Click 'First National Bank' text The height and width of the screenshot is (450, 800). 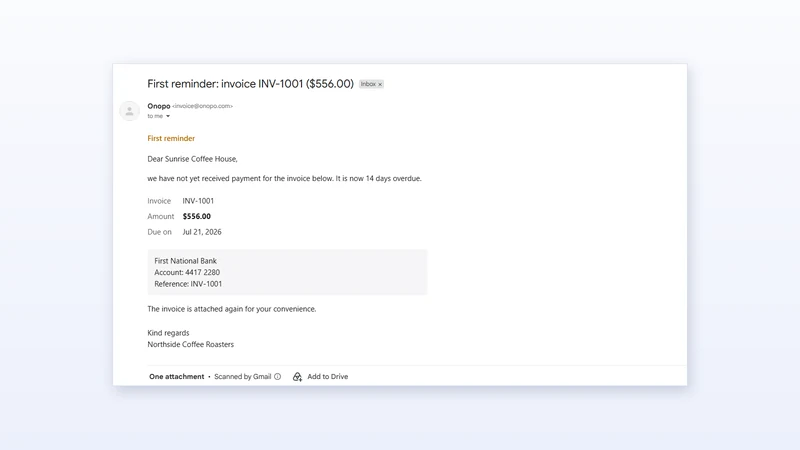pos(185,261)
